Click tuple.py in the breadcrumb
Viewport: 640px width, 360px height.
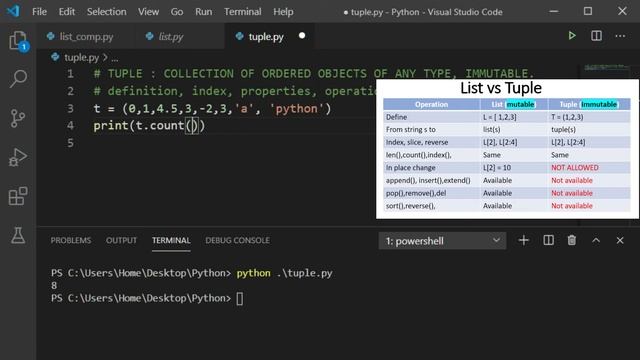tap(82, 58)
